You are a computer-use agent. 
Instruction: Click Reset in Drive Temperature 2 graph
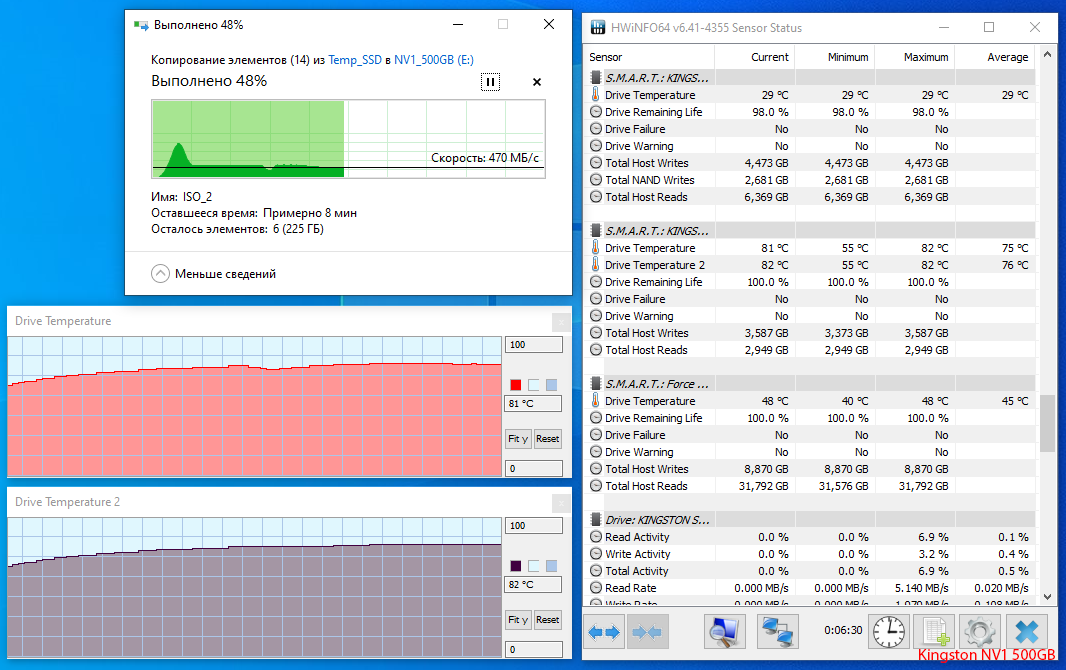coord(547,620)
